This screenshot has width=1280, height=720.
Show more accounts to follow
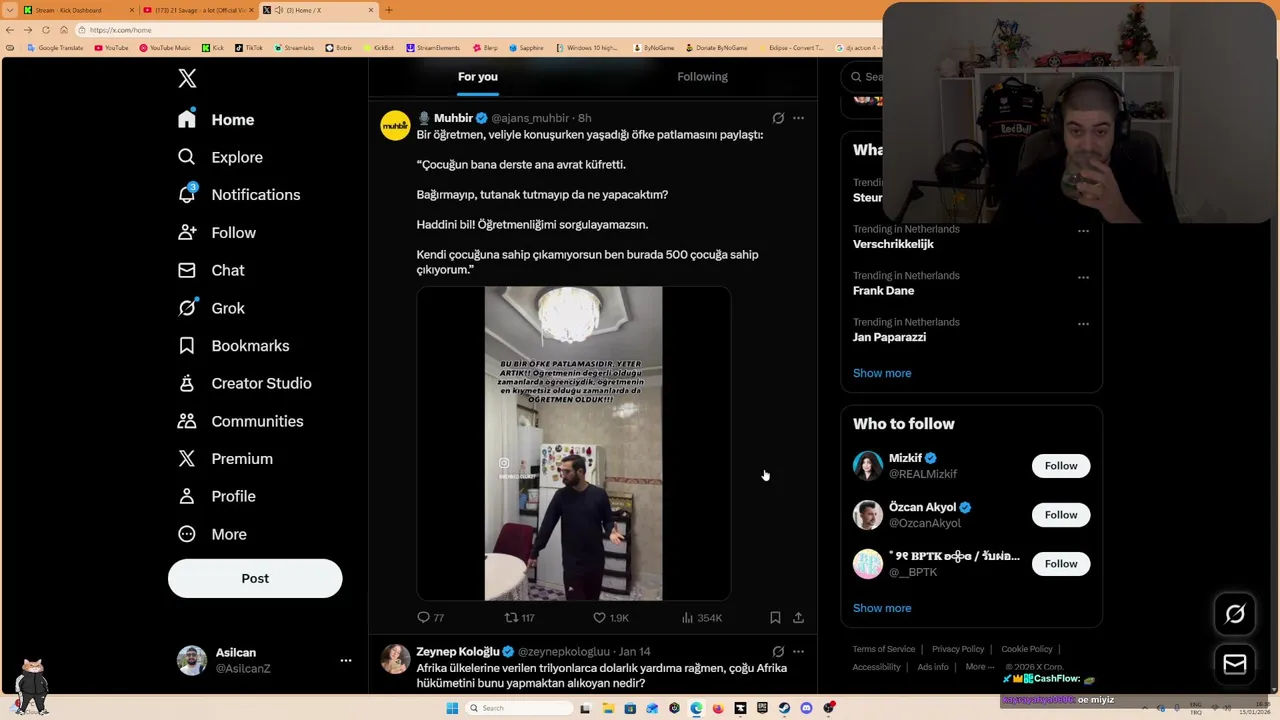882,608
